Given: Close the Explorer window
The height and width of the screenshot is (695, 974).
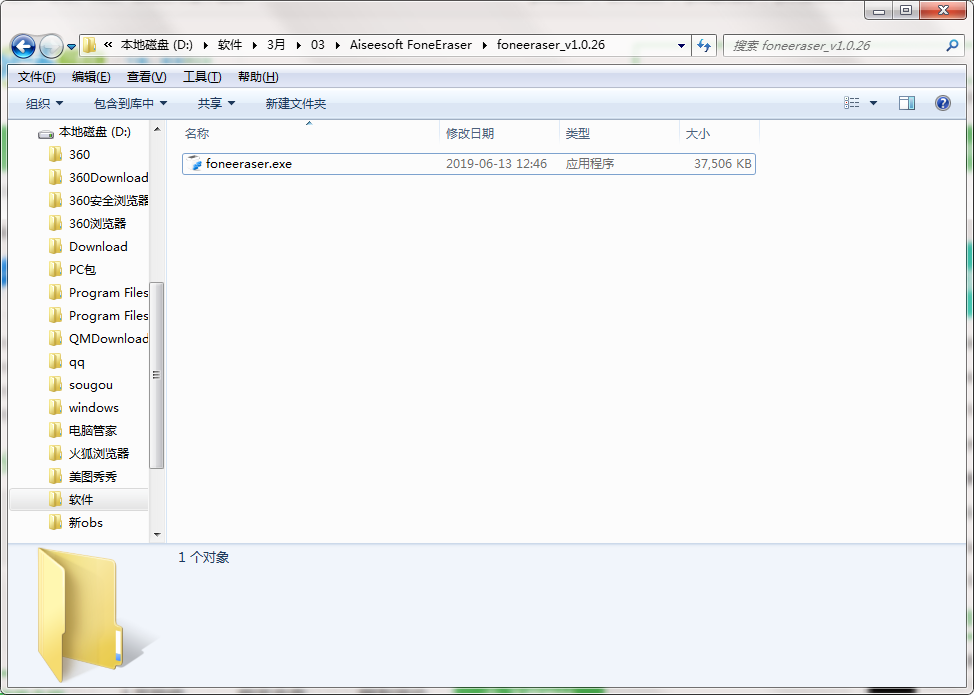Looking at the screenshot, I should click(x=943, y=11).
